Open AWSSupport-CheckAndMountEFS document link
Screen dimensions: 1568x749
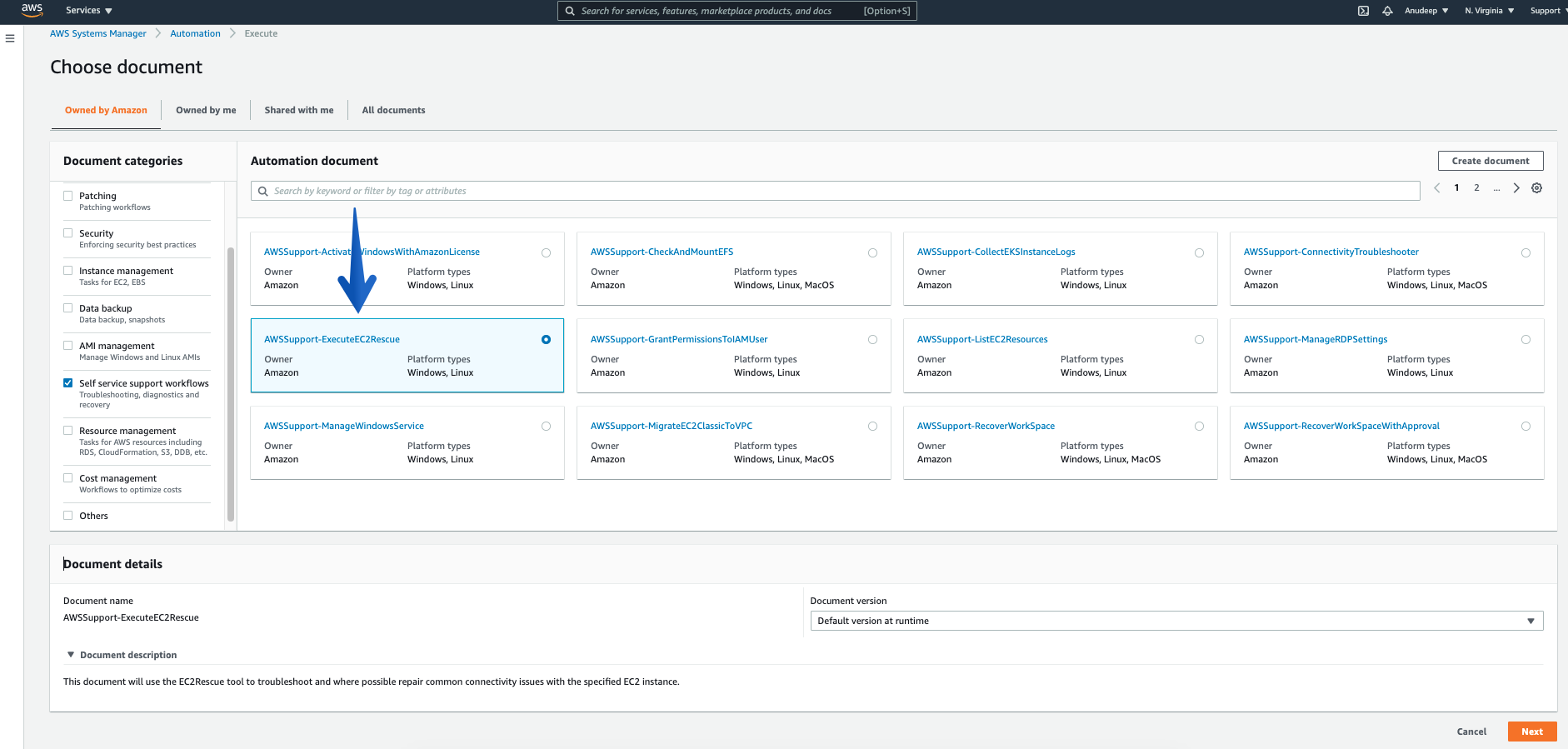[x=662, y=252]
